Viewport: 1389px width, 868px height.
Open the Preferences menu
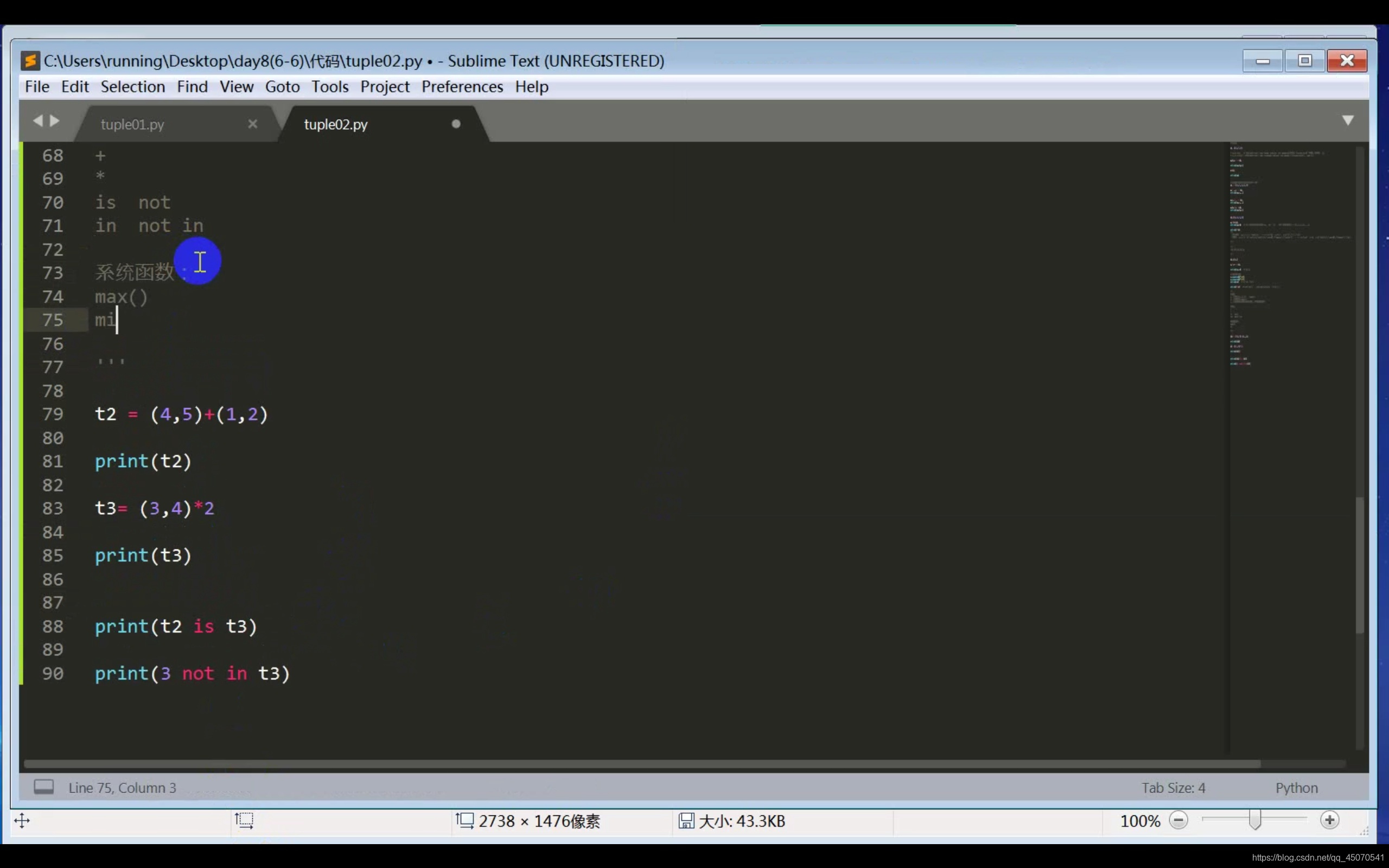[x=462, y=87]
